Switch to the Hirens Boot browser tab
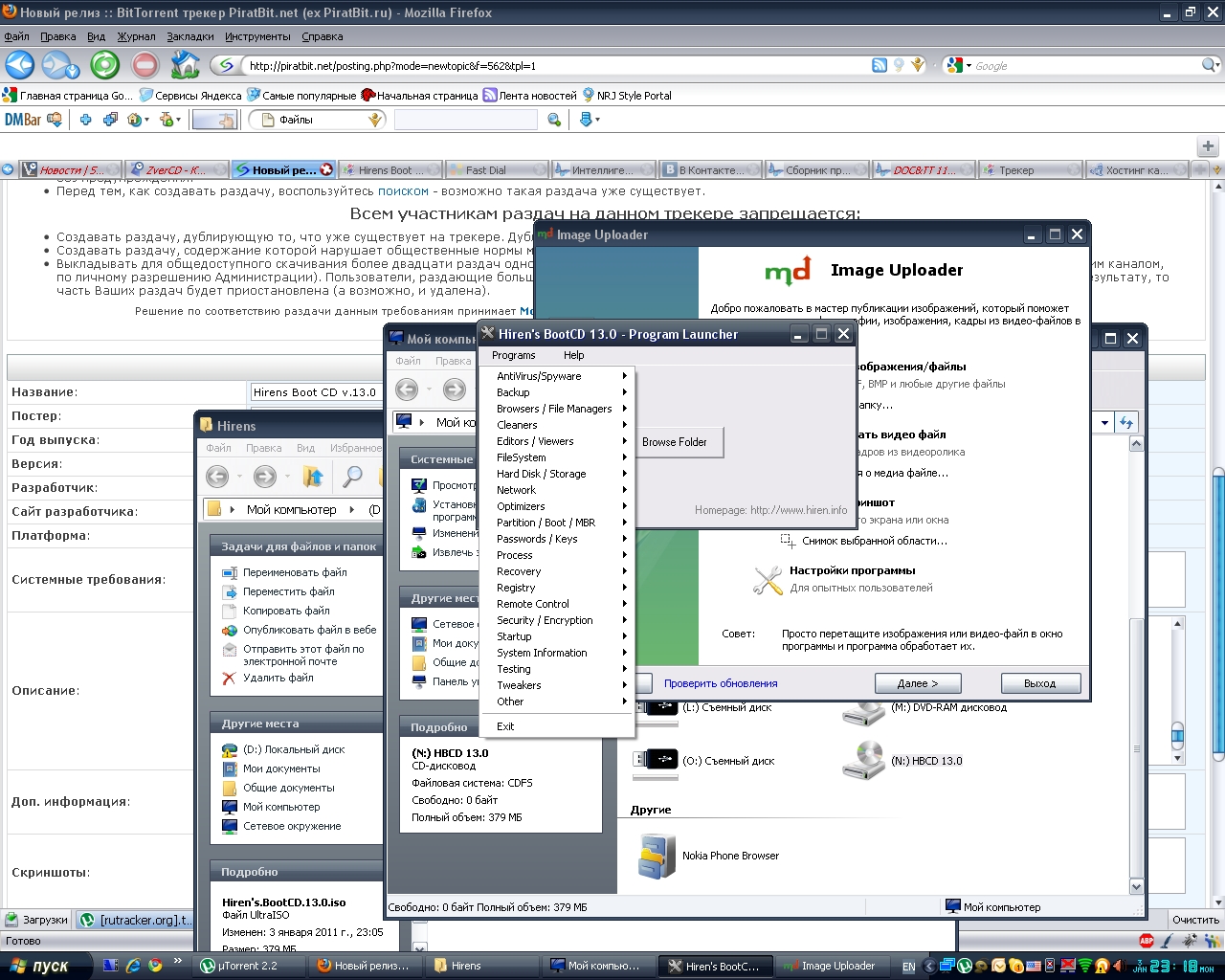1225x980 pixels. coord(390,170)
